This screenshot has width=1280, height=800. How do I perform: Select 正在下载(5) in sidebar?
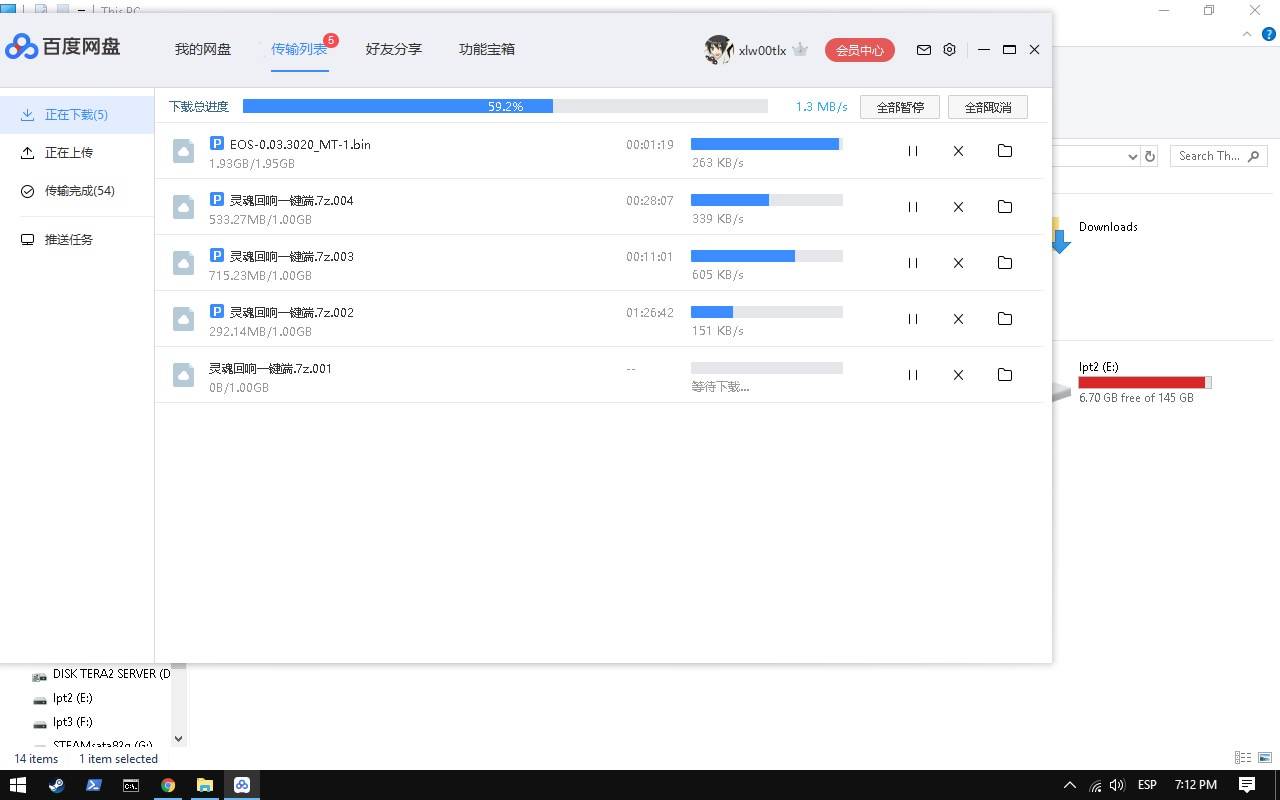tap(77, 115)
